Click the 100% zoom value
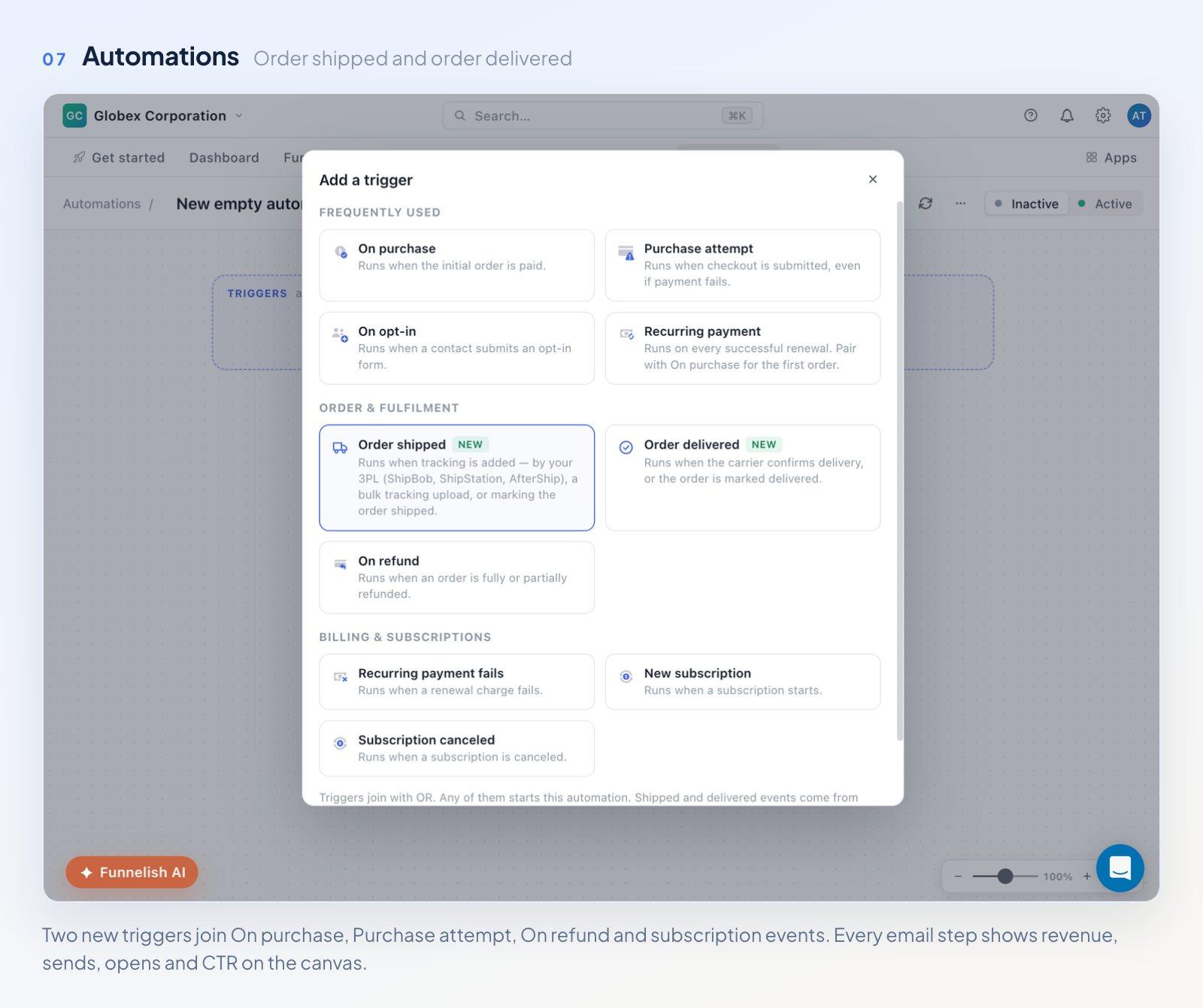The width and height of the screenshot is (1203, 1008). click(1058, 876)
